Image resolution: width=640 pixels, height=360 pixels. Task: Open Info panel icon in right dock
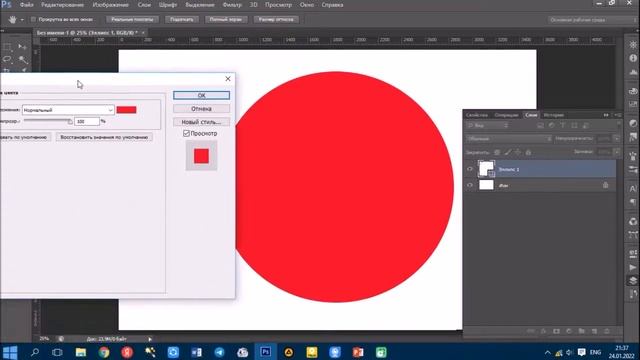(x=633, y=58)
